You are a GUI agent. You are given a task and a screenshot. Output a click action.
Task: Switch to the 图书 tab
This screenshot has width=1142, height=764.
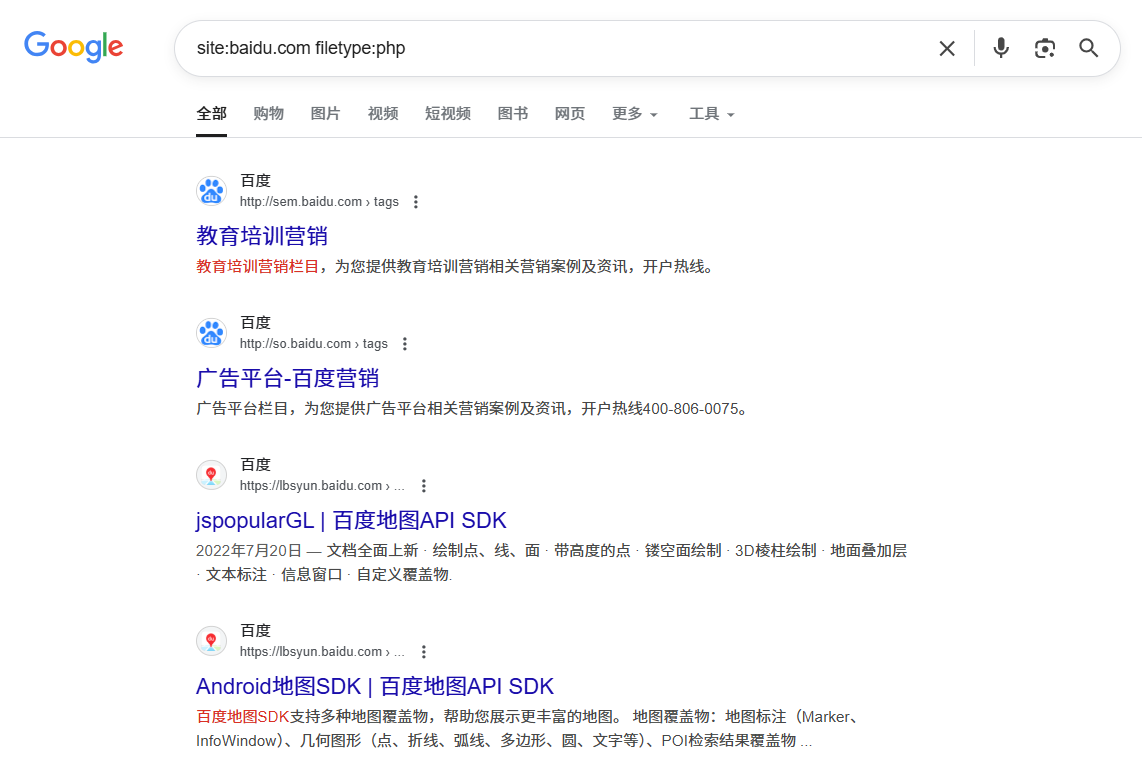513,114
